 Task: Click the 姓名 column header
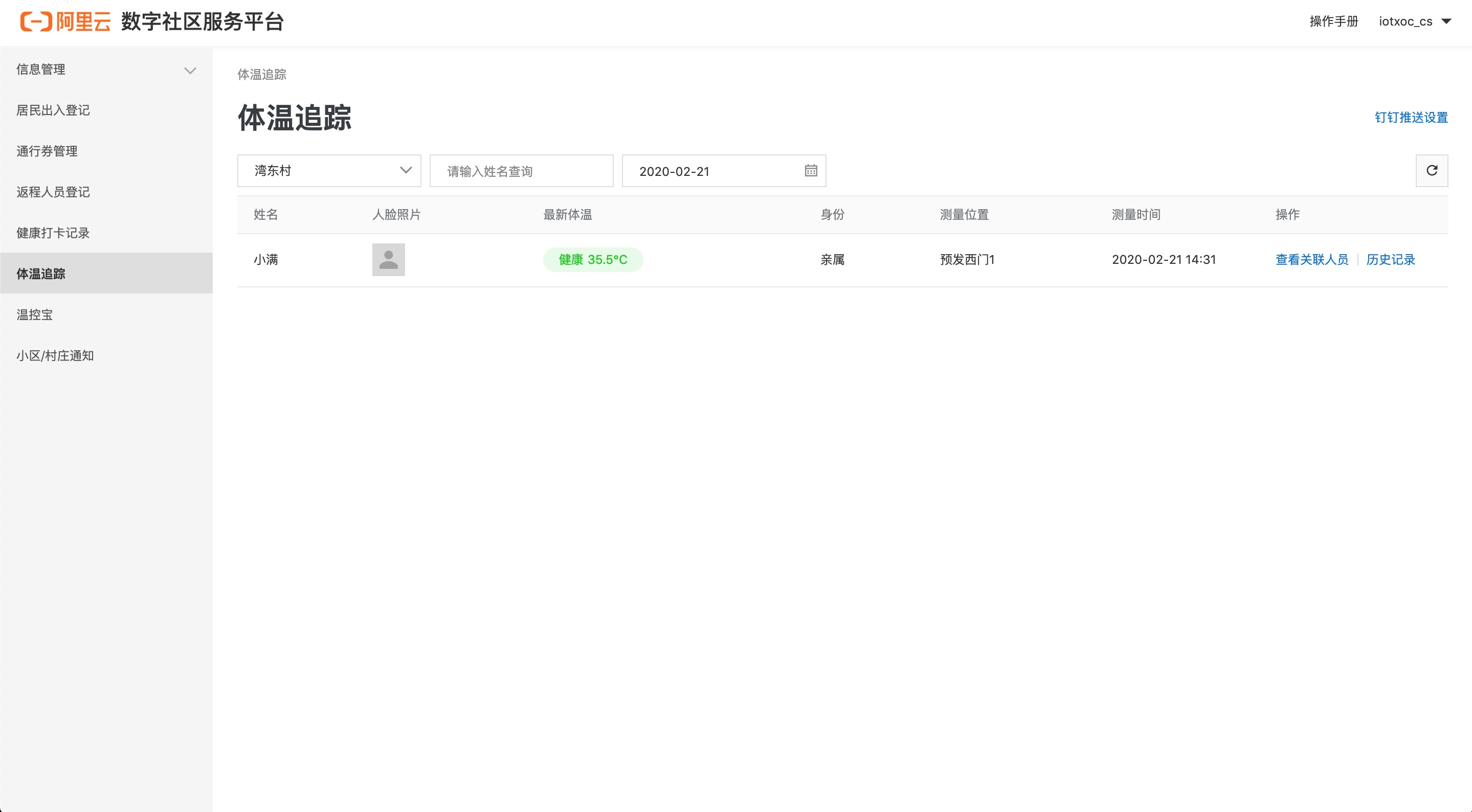pyautogui.click(x=266, y=215)
